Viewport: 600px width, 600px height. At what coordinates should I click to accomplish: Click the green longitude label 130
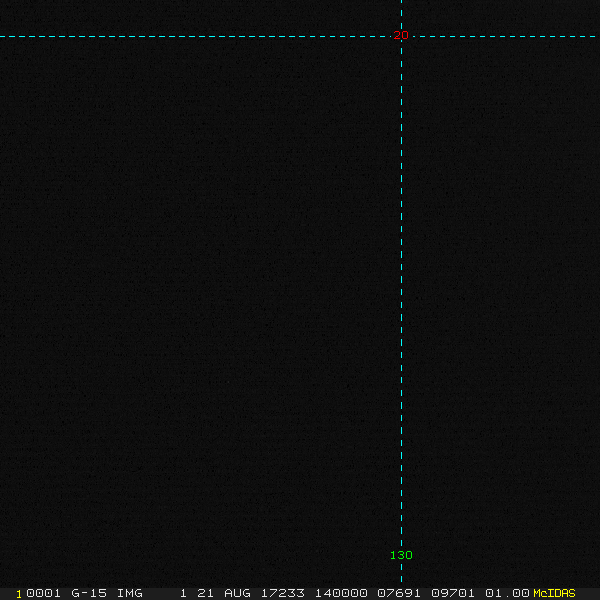tap(401, 555)
